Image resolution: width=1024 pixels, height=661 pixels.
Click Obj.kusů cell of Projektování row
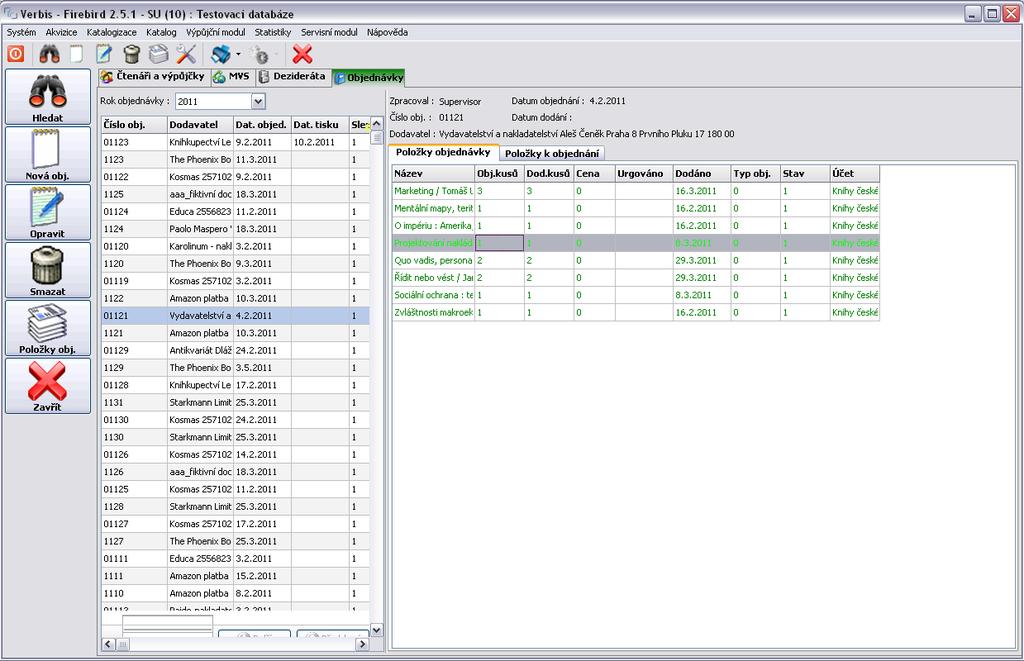tap(499, 243)
